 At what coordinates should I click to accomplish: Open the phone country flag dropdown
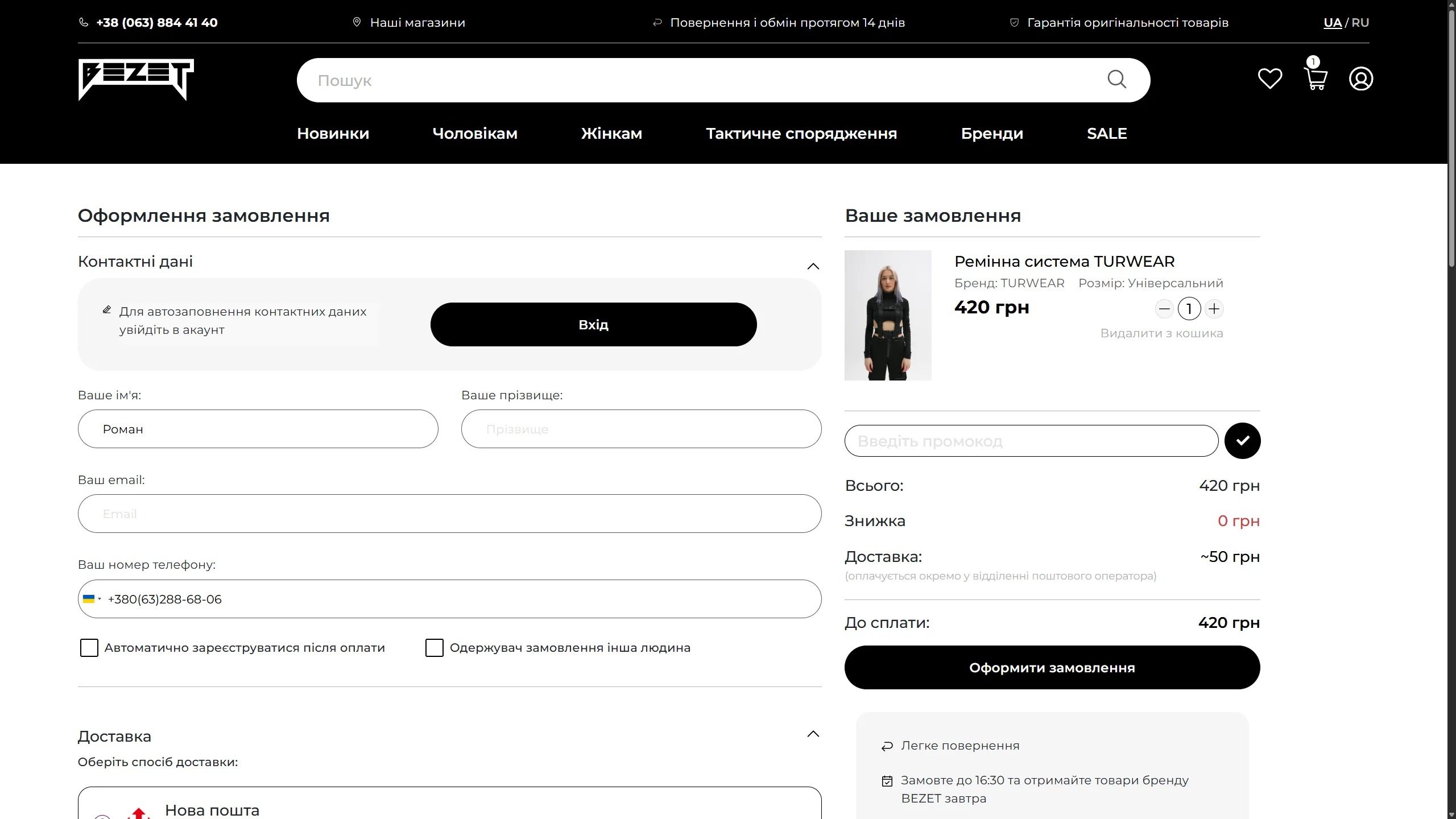[x=92, y=599]
